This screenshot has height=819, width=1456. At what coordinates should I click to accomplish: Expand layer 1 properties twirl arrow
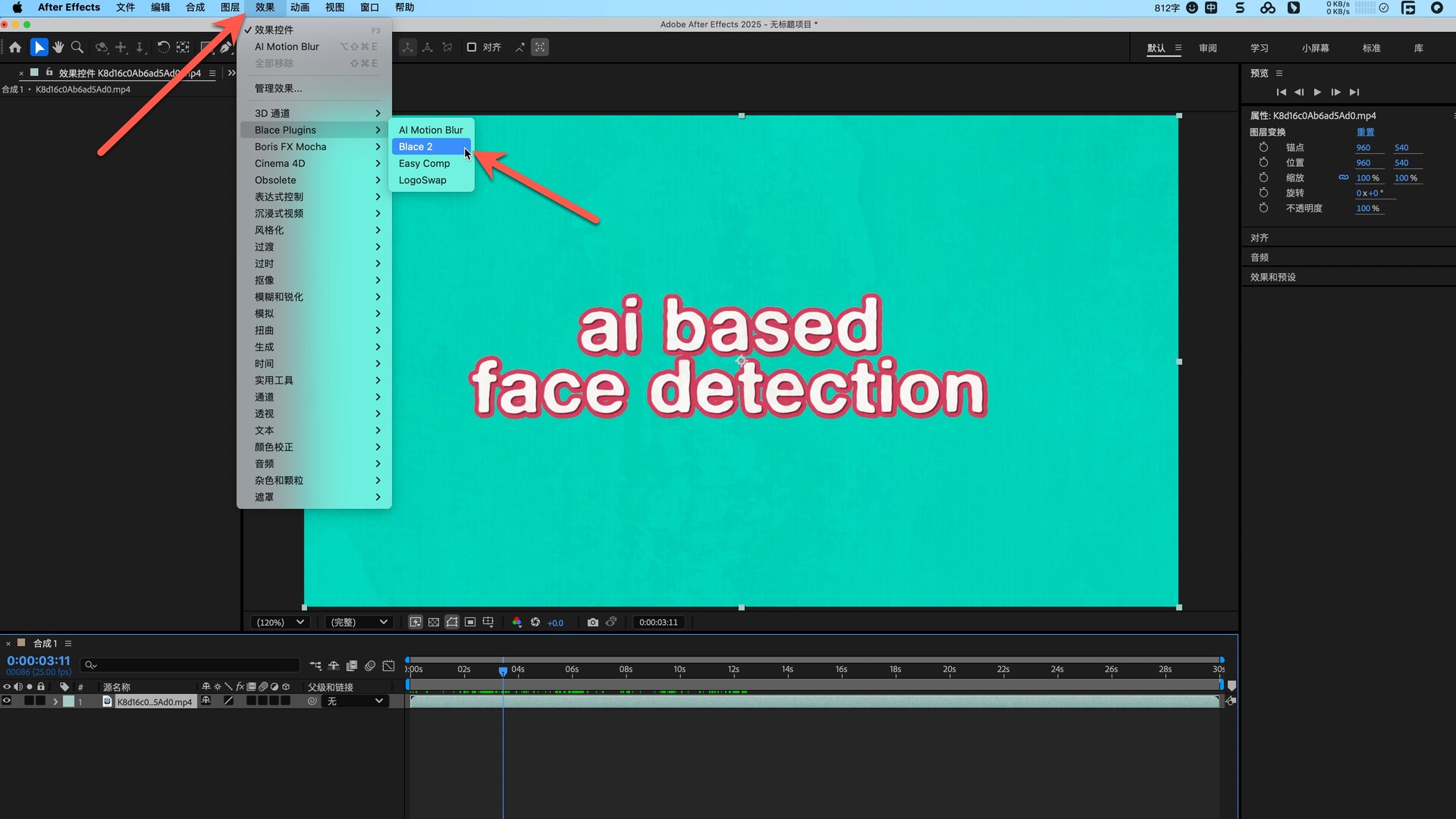click(x=55, y=701)
